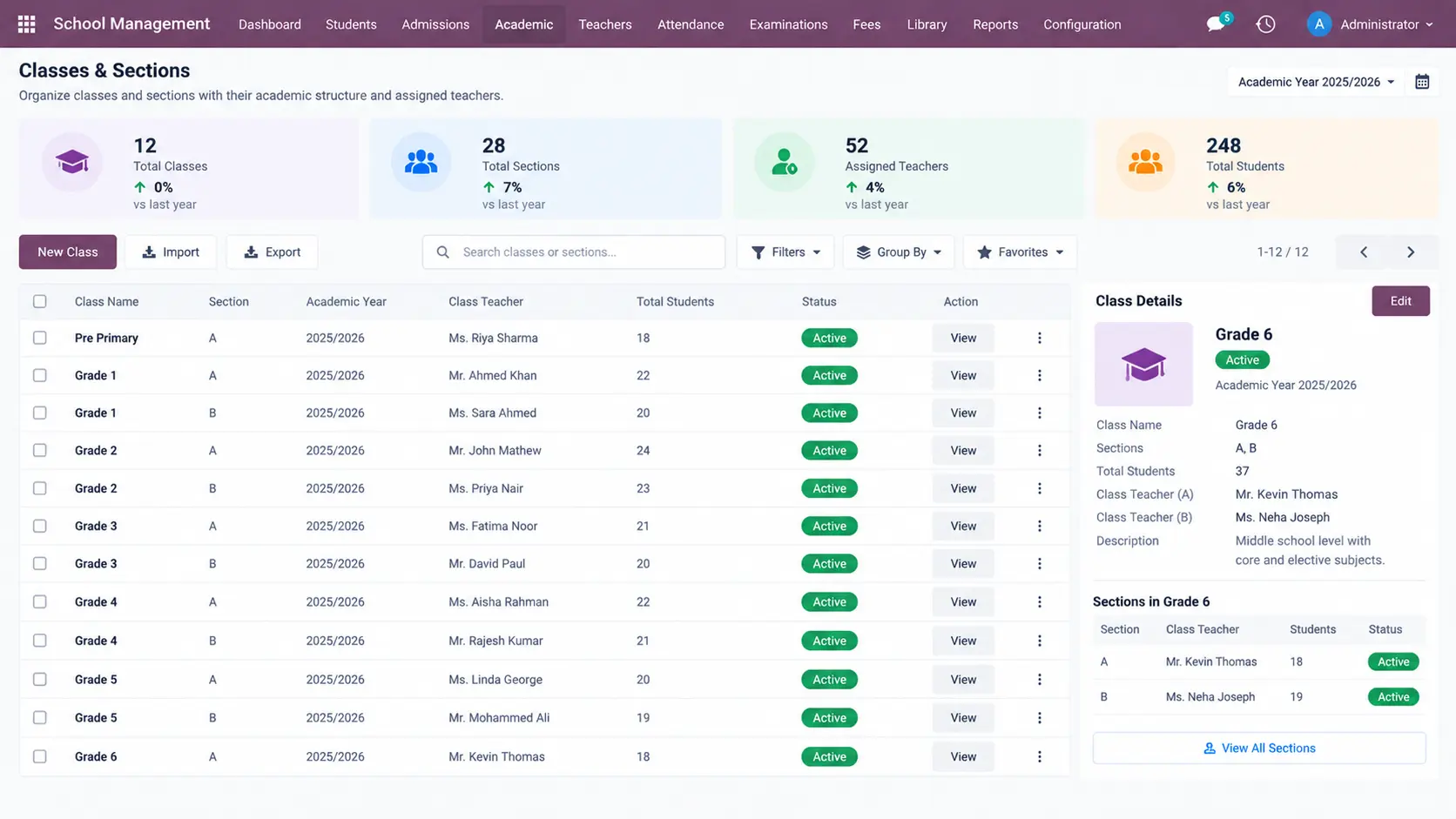Open the Fees menu
Screen dimensions: 1456x819
[866, 24]
